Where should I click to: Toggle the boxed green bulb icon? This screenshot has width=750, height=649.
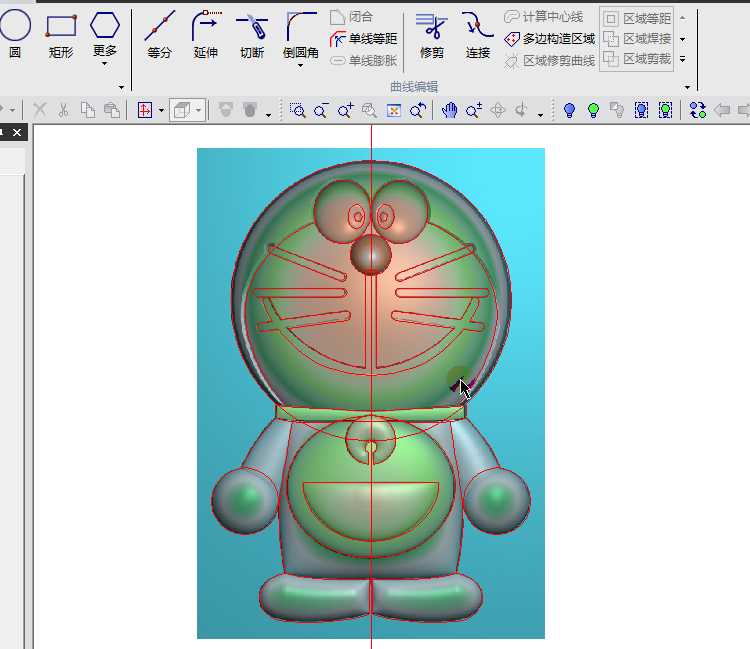[665, 110]
